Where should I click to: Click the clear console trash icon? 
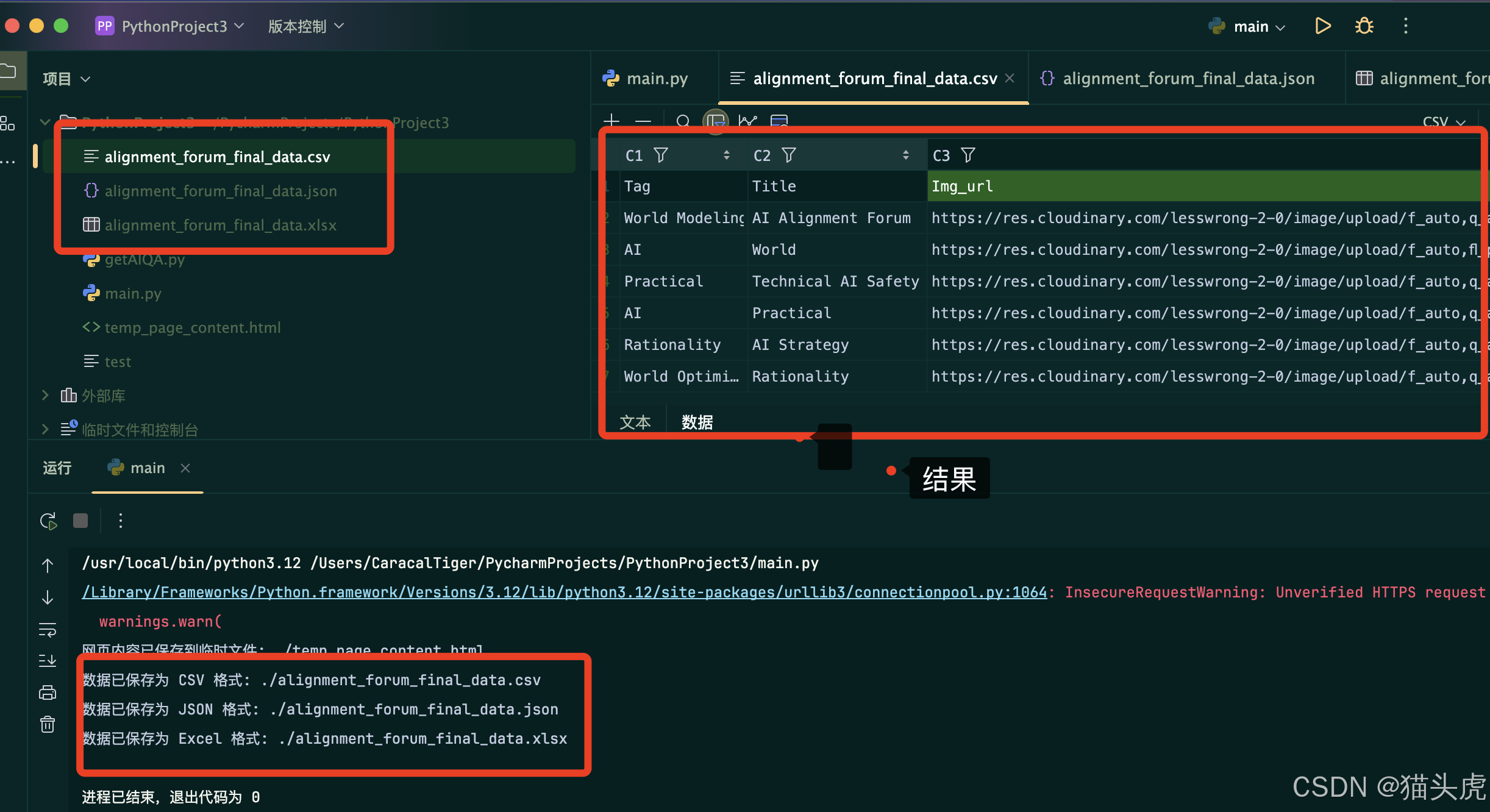coord(48,724)
